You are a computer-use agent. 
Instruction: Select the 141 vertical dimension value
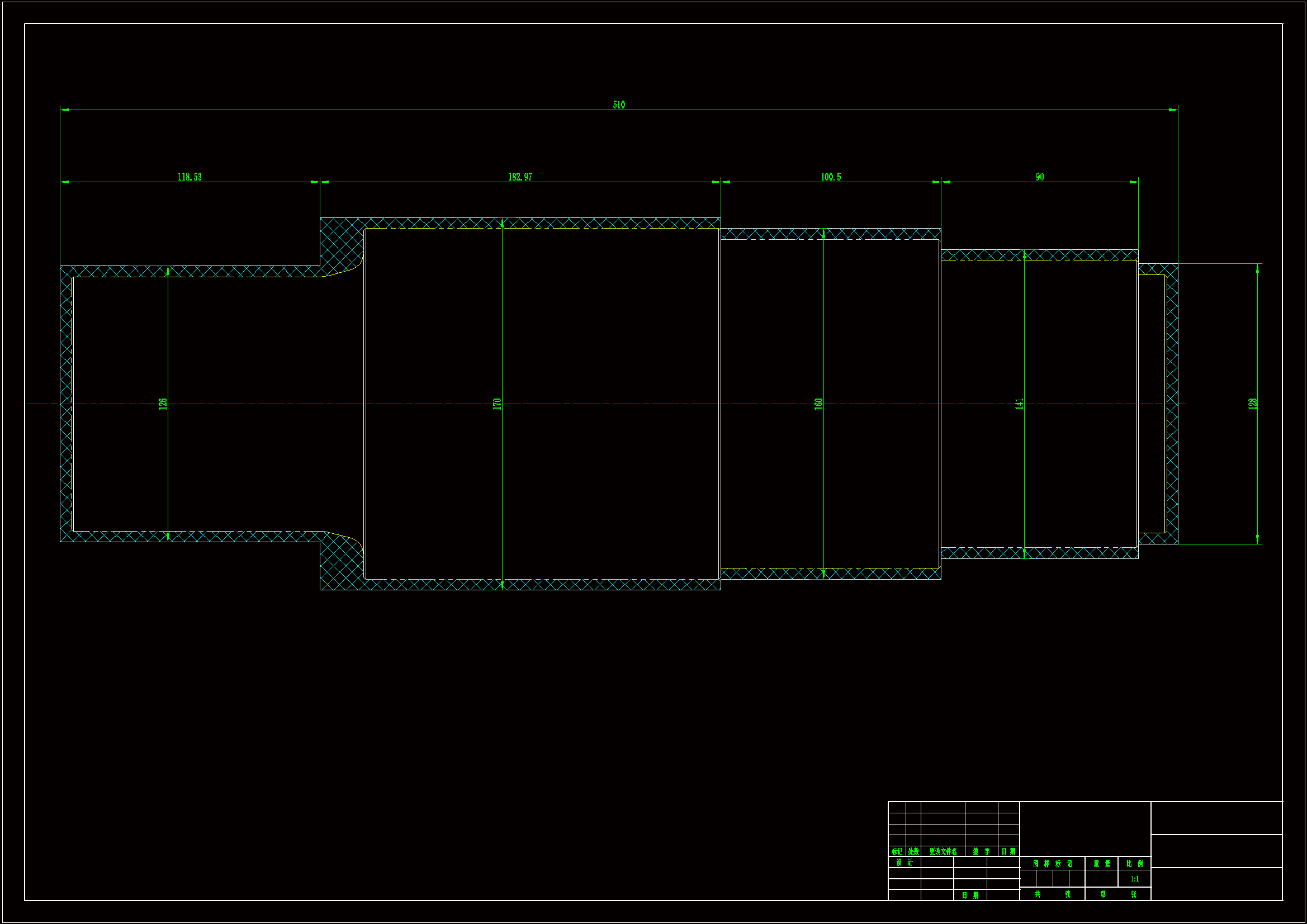(x=1019, y=404)
